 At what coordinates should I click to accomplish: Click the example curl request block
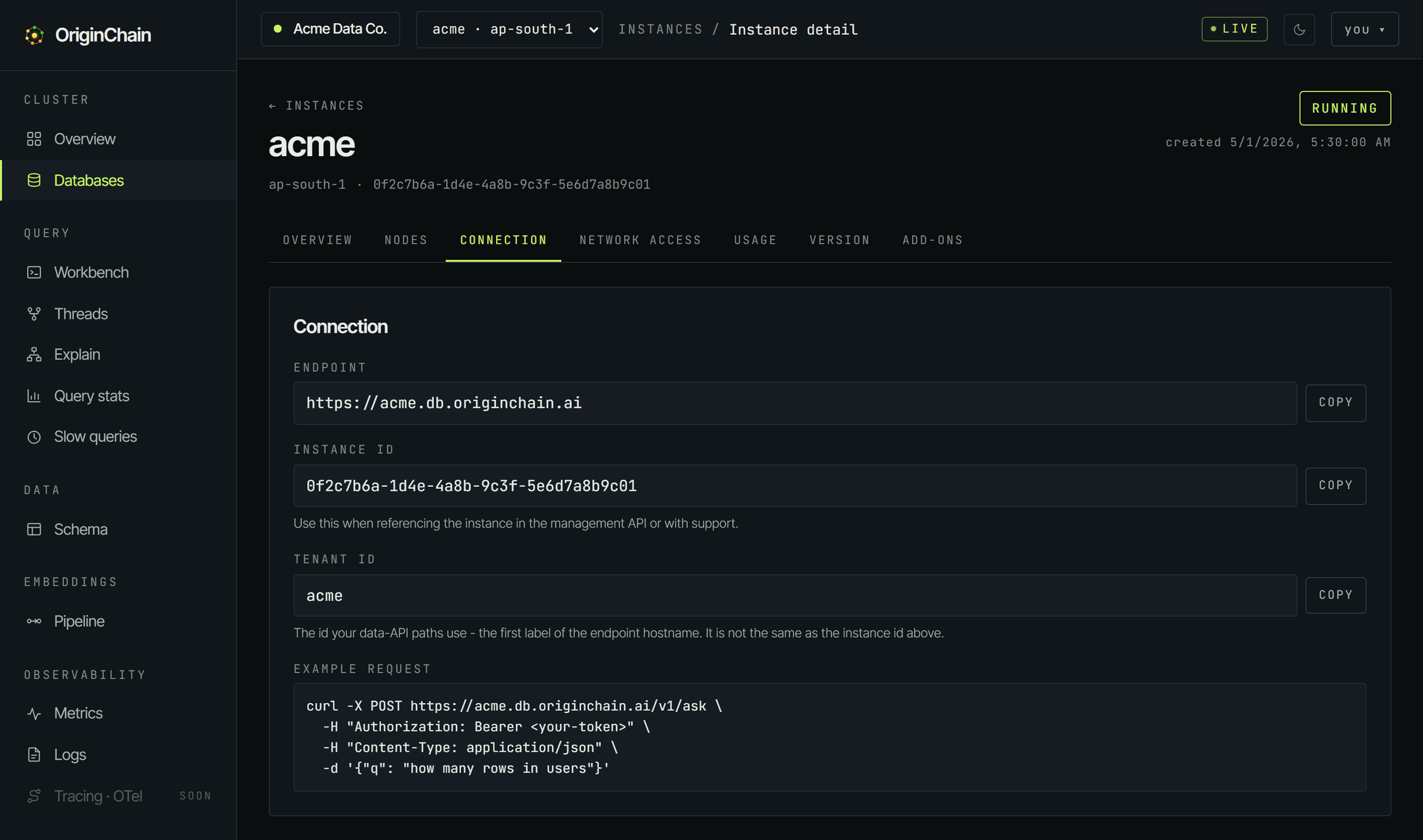pyautogui.click(x=829, y=737)
